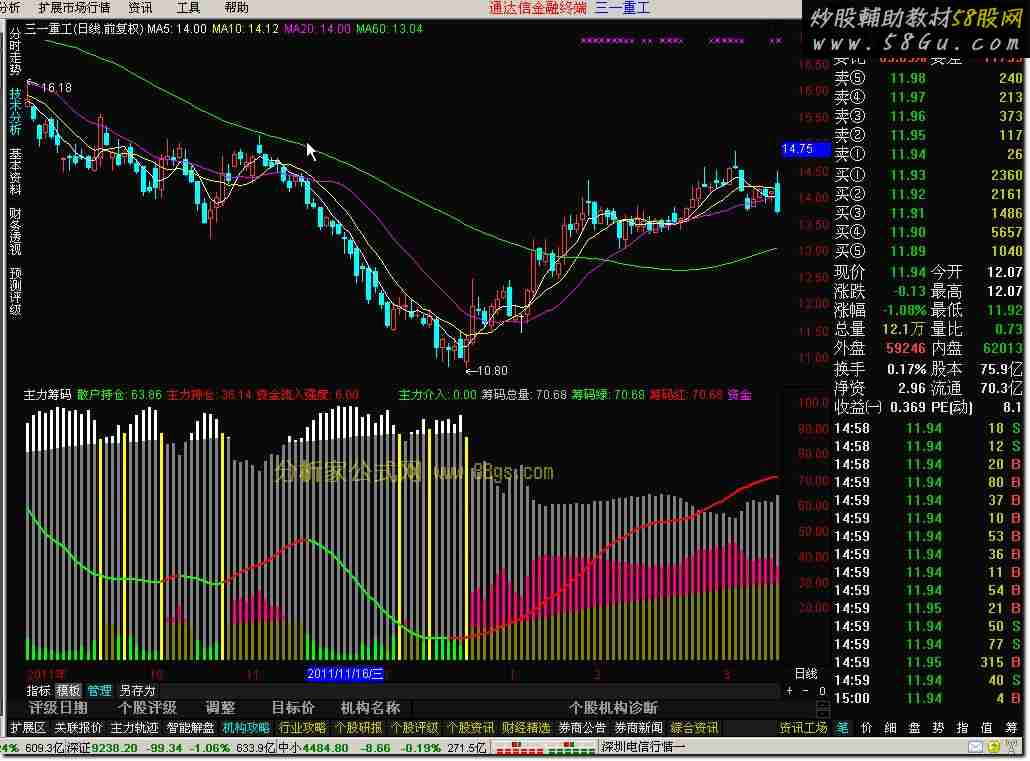
Task: Open the 财务透视 sidebar tab
Action: [x=15, y=231]
